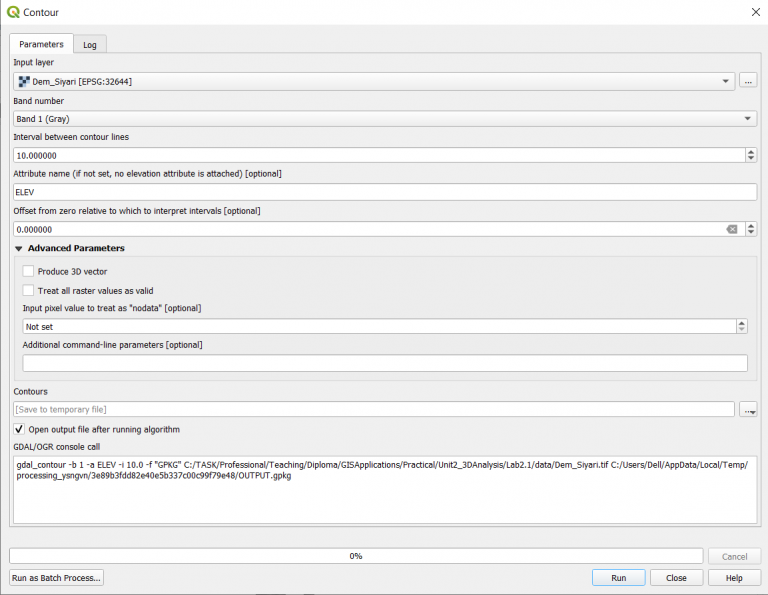Screen dimensions: 768x595
Task: Click the browse button beside Contours output
Action: [748, 409]
